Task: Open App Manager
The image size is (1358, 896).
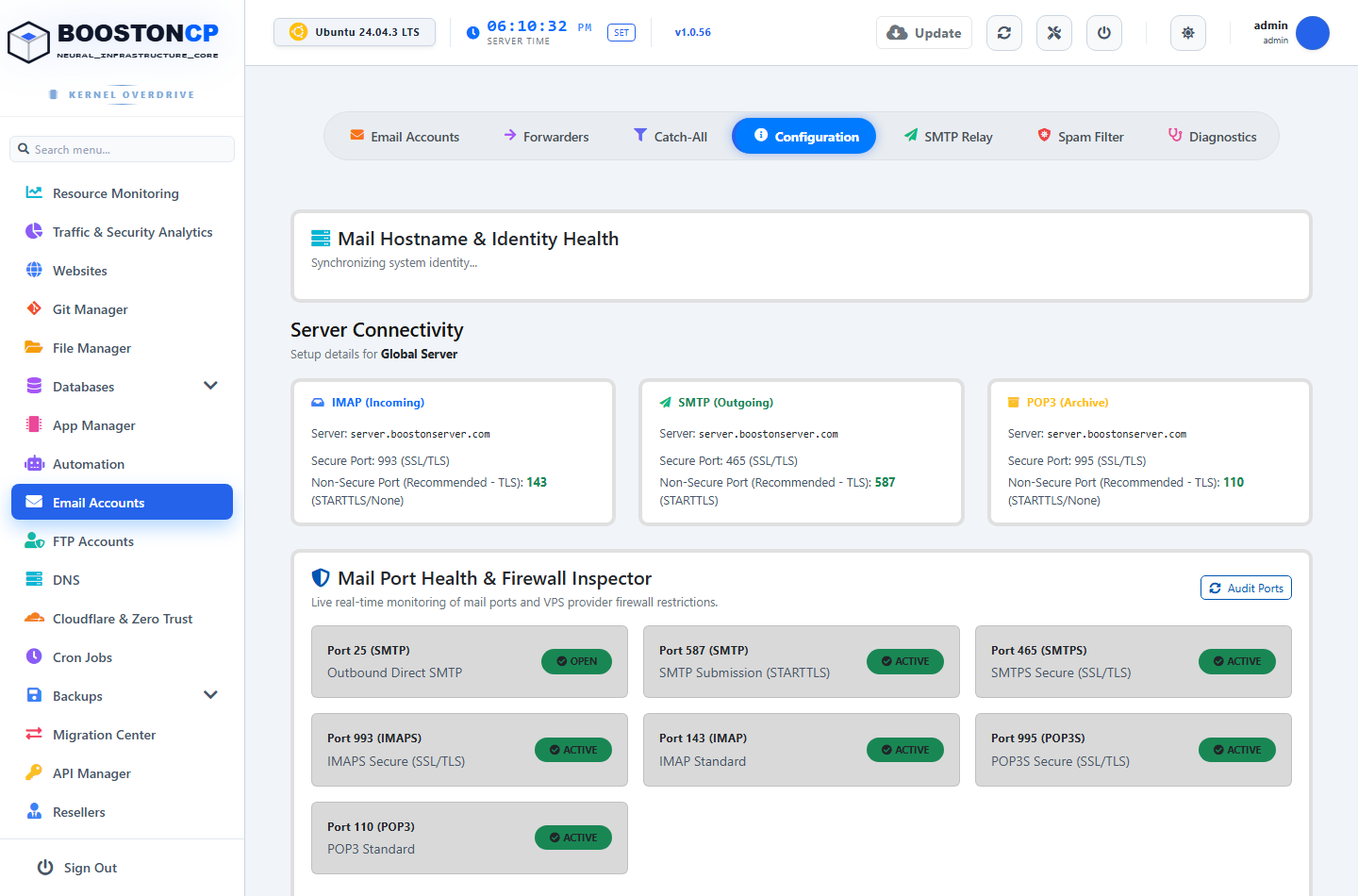Action: [x=122, y=425]
